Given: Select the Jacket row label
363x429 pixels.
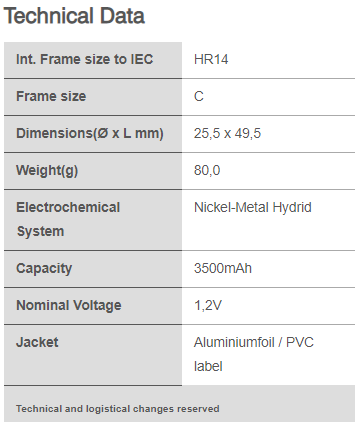Looking at the screenshot, I should point(37,342).
